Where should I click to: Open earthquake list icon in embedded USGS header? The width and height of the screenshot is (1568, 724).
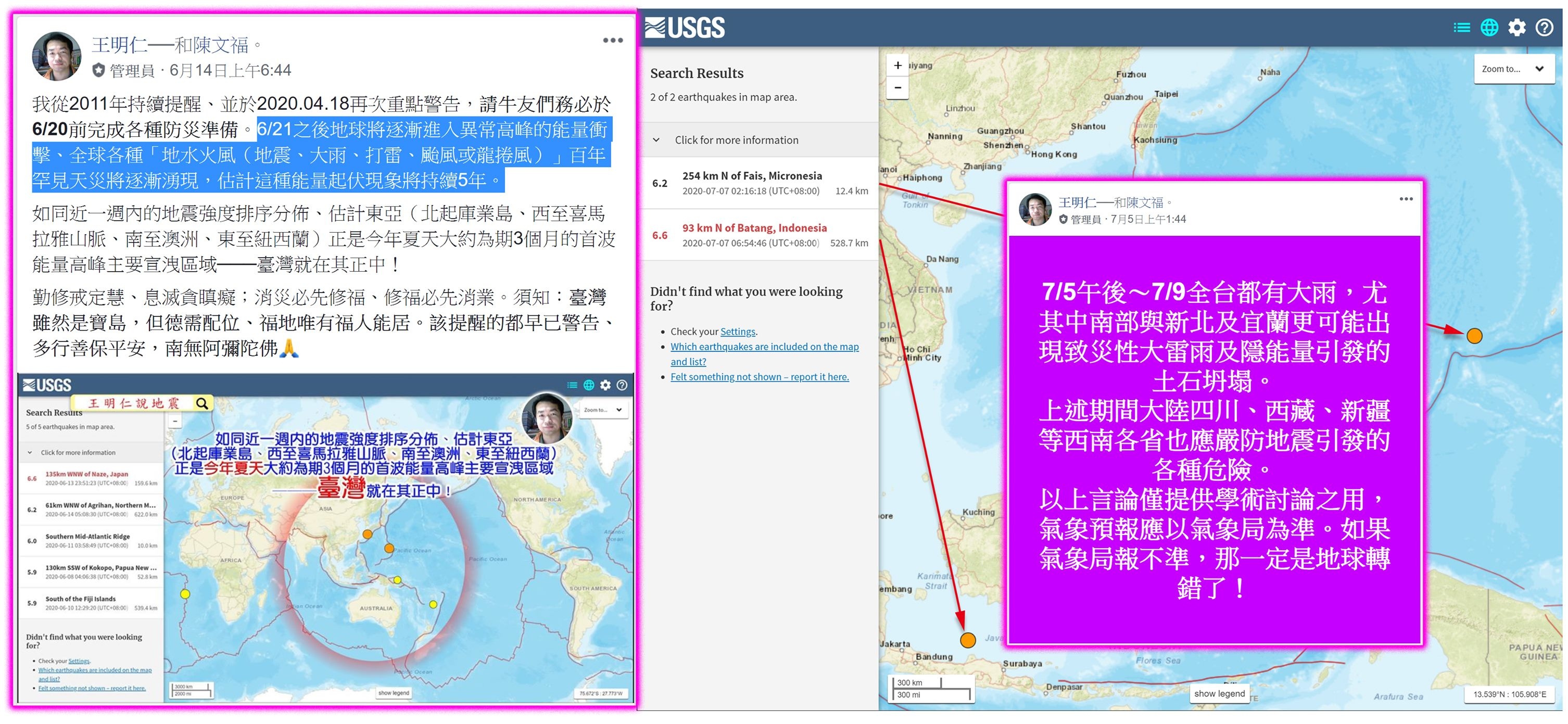tap(572, 385)
